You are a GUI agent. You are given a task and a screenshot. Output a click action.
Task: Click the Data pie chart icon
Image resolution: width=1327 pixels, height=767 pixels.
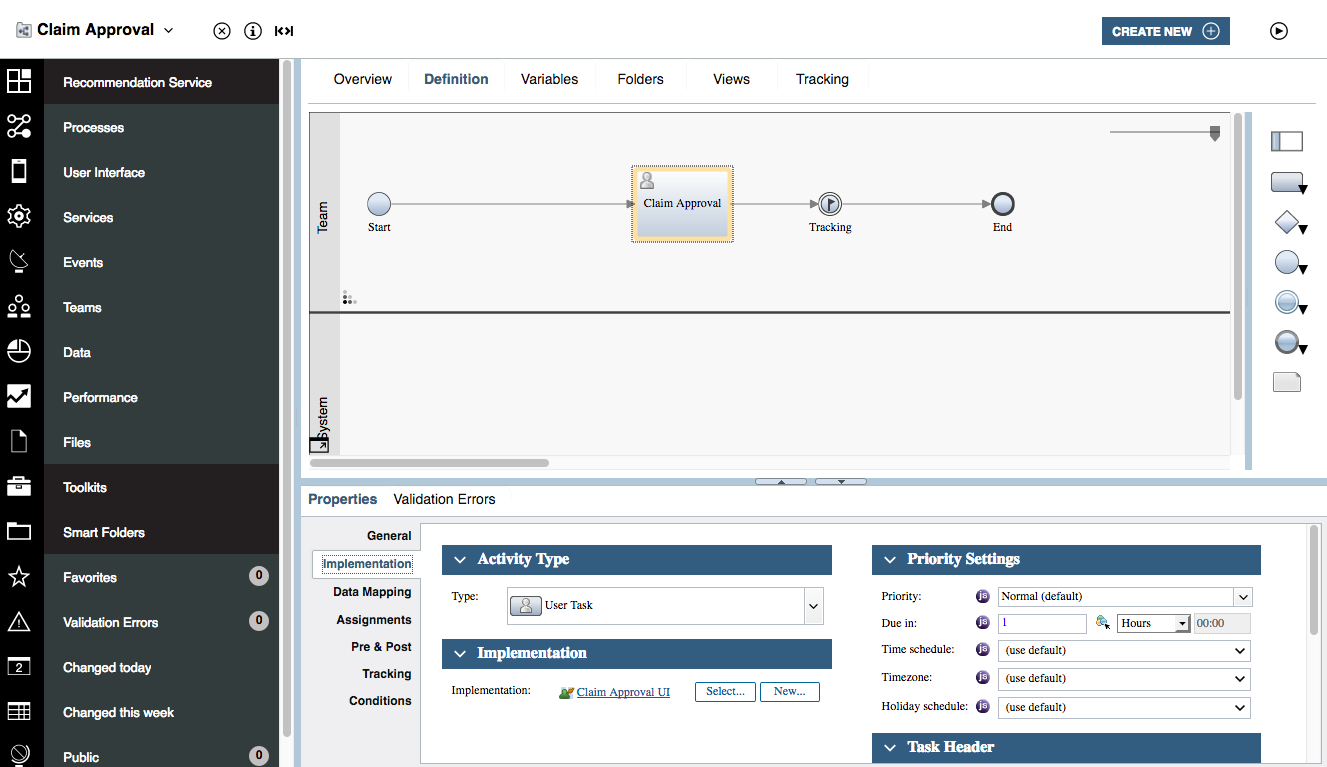(19, 351)
